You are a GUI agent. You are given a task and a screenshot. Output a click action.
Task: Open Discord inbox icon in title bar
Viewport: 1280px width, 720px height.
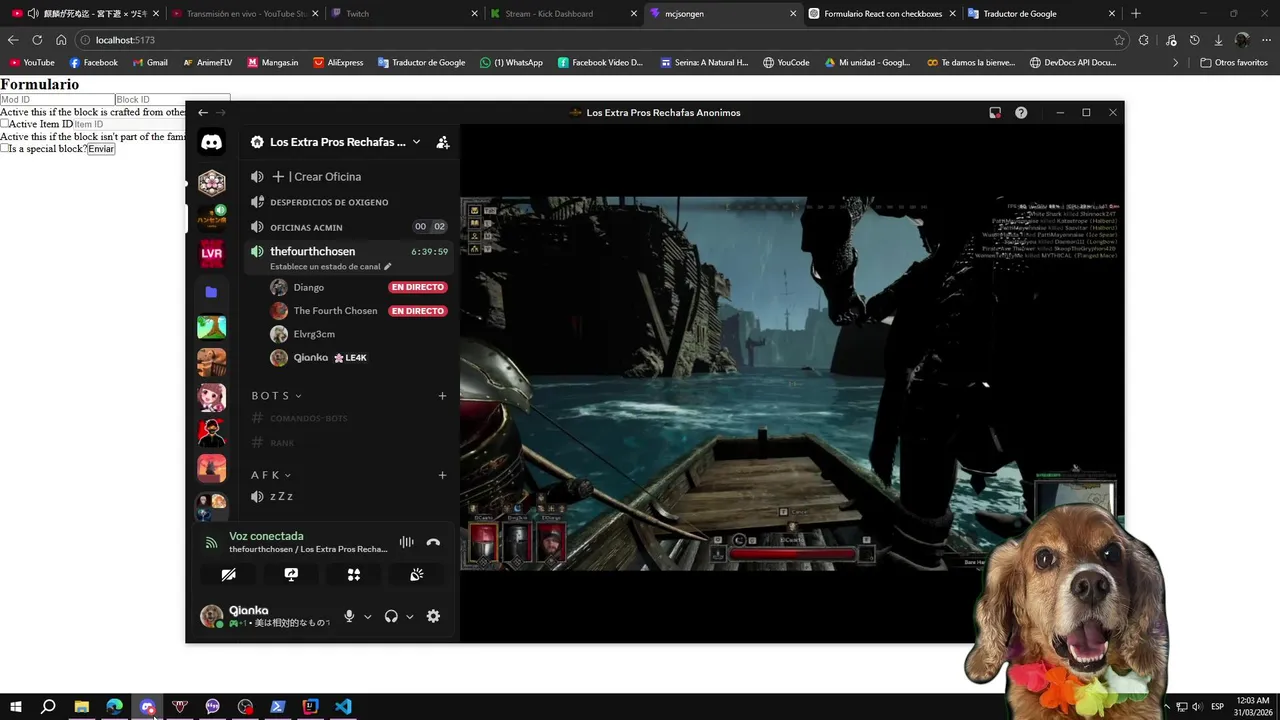coord(995,113)
